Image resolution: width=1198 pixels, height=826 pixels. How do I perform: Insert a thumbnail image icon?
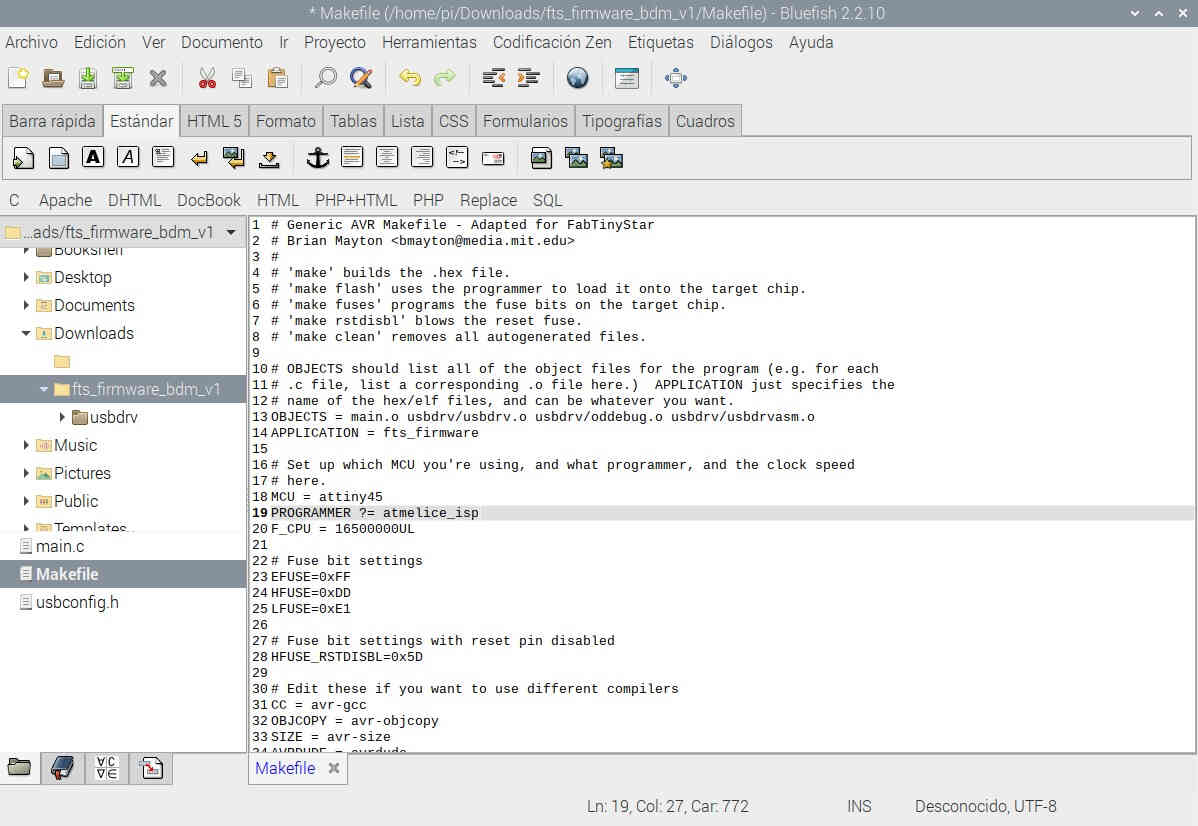point(576,158)
